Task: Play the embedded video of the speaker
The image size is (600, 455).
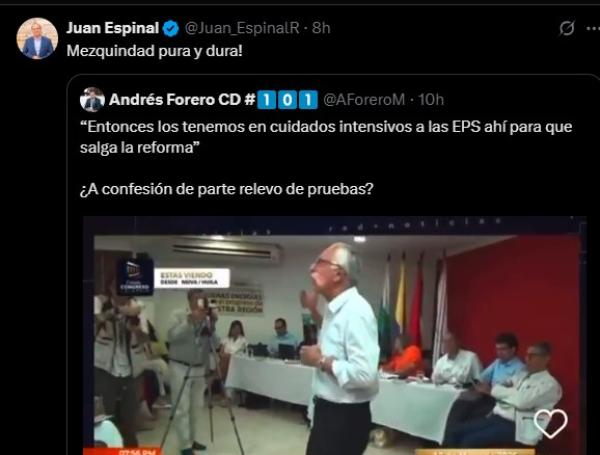Action: [x=335, y=336]
